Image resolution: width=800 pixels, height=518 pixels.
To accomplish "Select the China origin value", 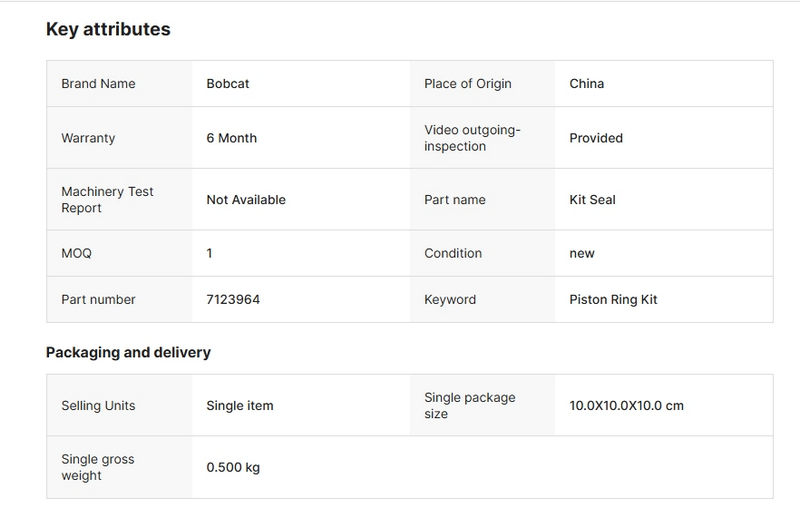I will [x=586, y=84].
